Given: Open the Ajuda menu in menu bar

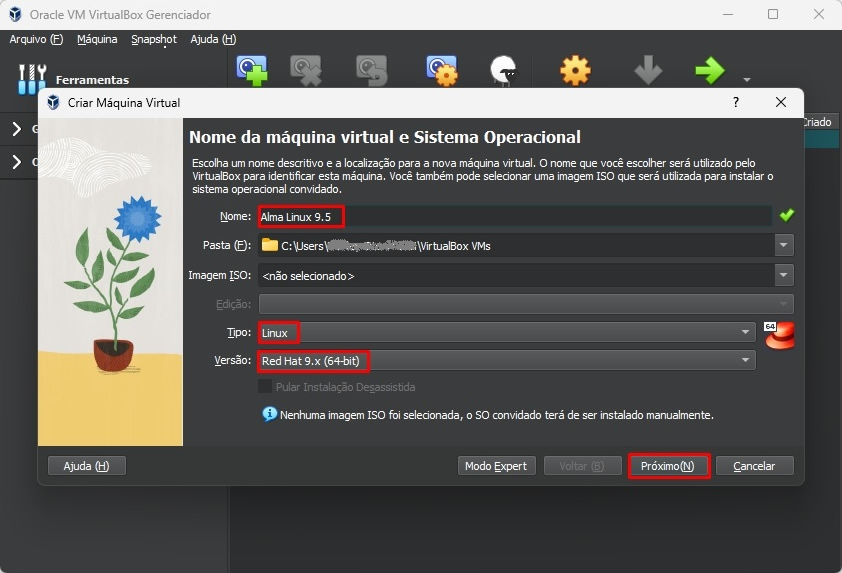Looking at the screenshot, I should 213,39.
